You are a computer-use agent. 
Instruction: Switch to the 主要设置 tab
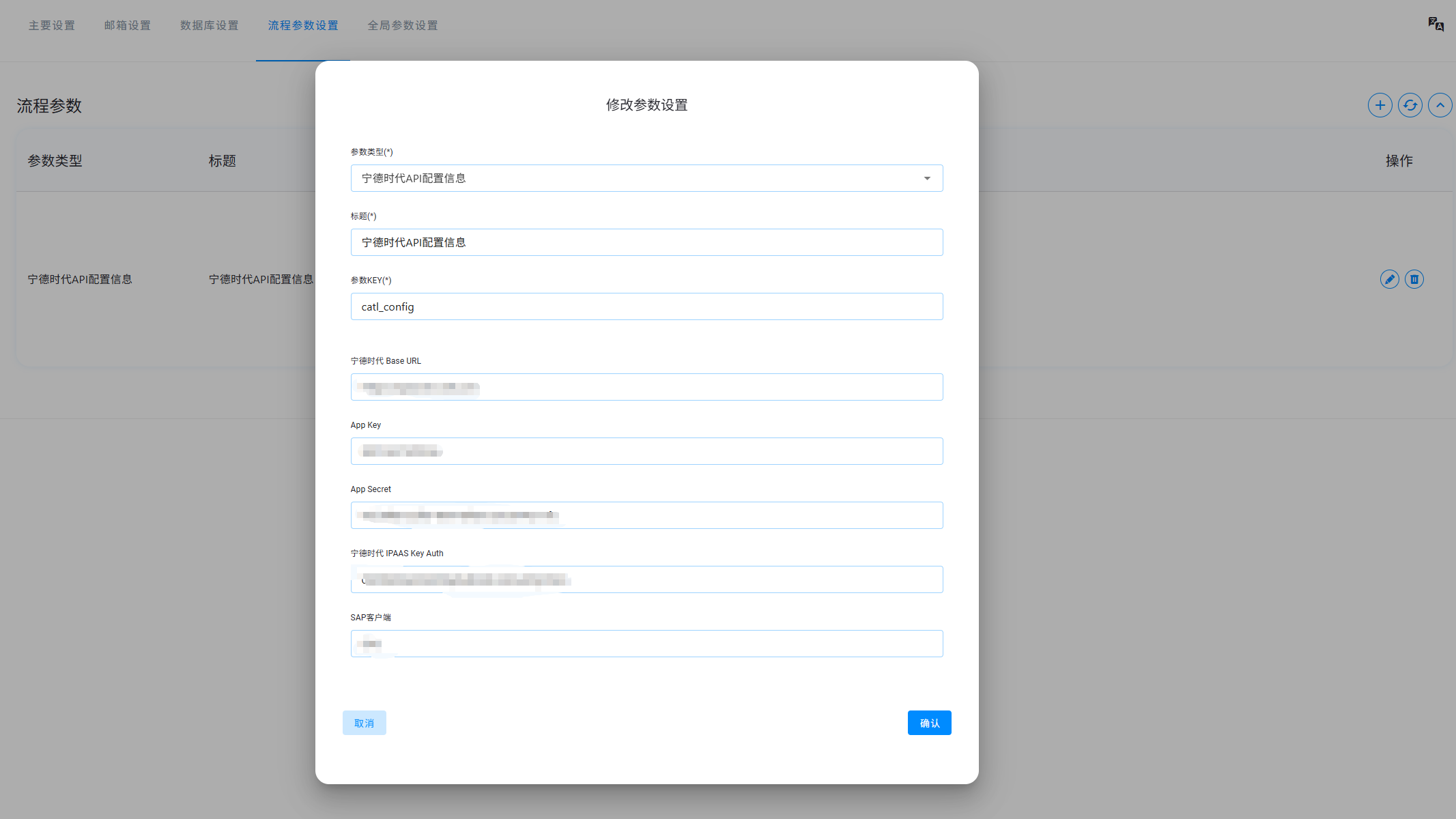click(x=52, y=25)
